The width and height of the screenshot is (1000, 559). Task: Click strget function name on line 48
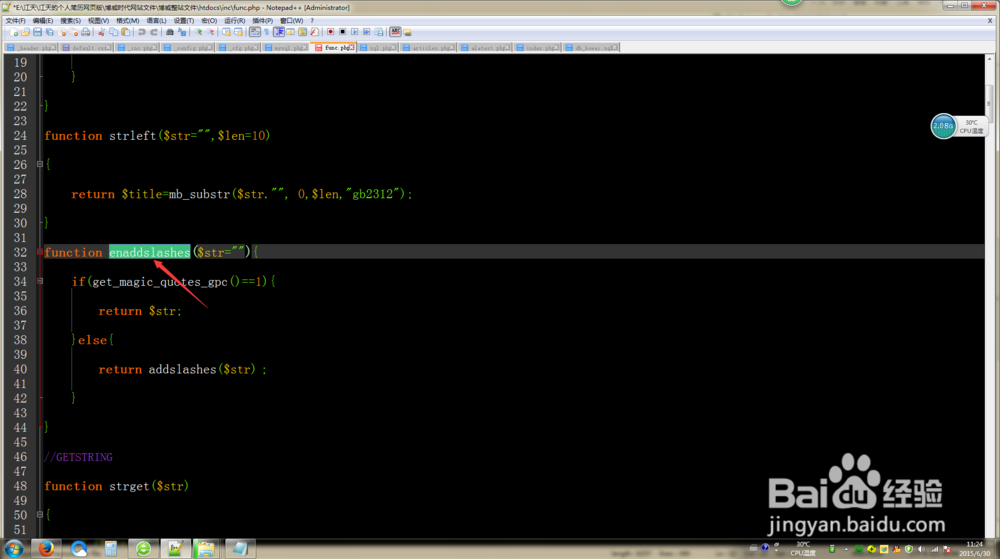[x=129, y=486]
